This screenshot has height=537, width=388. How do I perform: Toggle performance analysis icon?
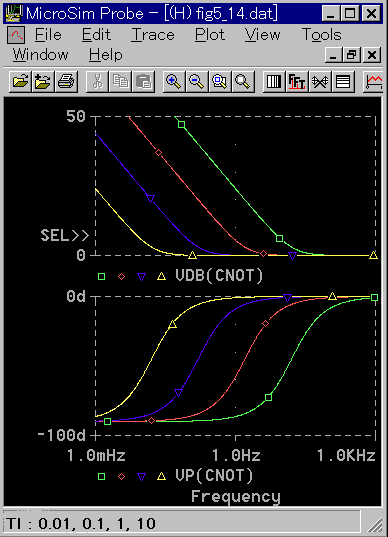coord(320,82)
